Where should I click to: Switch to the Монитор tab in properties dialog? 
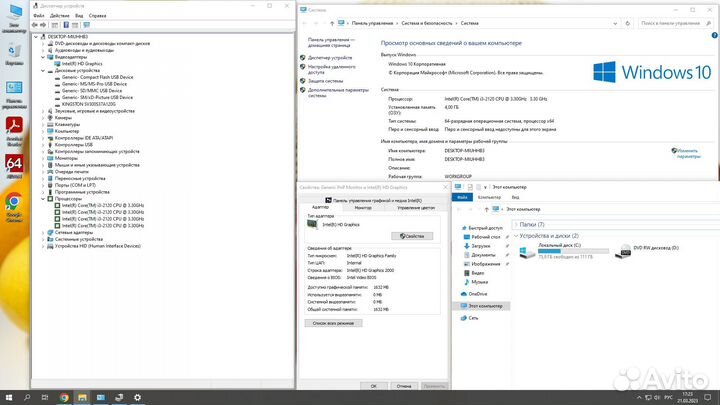tap(363, 208)
